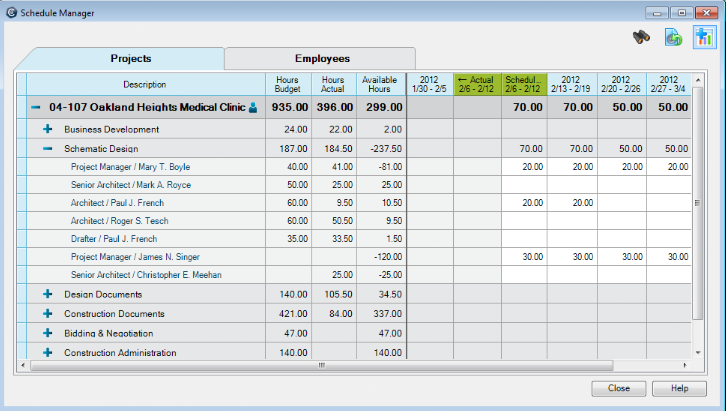Expand the Design Documents phase
Viewport: 726px width, 411px height.
[x=47, y=294]
